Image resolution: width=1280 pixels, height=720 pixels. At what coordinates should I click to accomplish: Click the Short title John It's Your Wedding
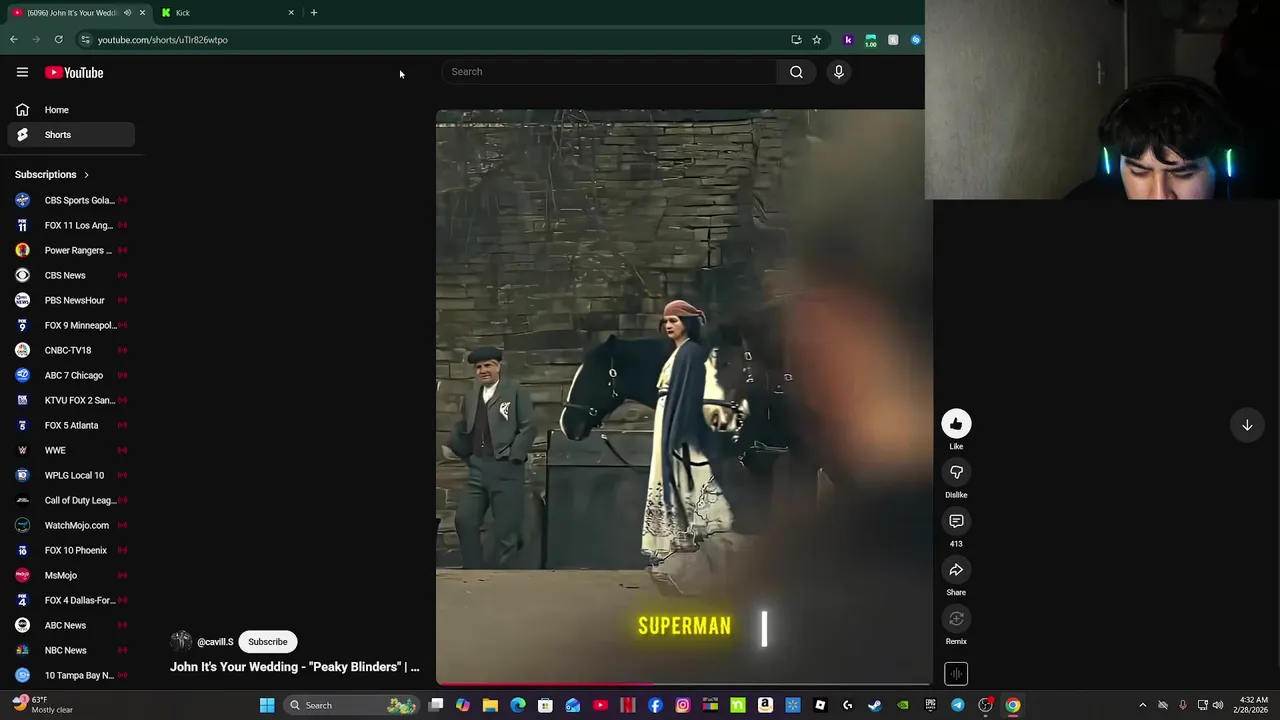(295, 667)
